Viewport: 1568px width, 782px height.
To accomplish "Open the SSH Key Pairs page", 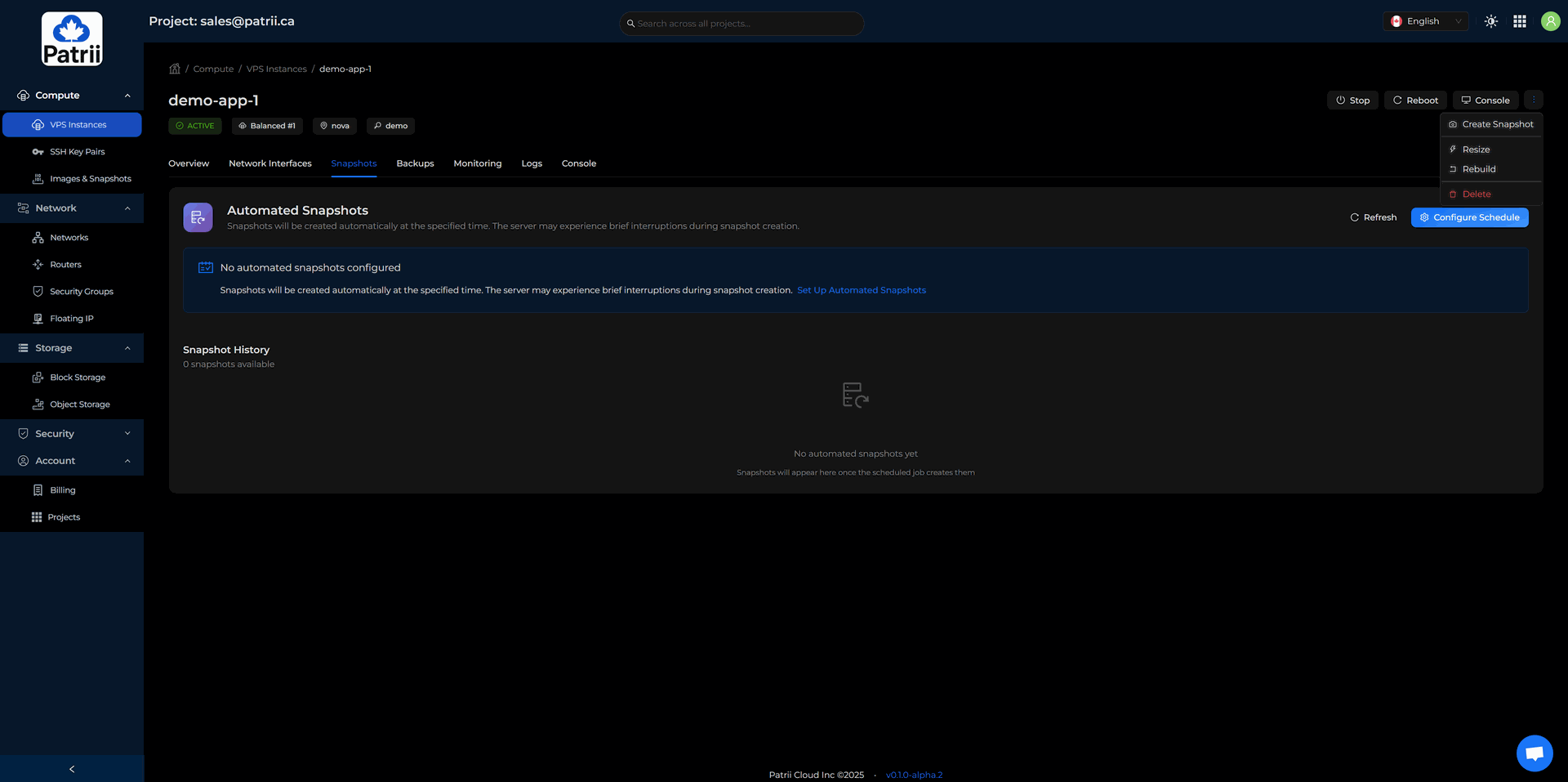I will [77, 152].
